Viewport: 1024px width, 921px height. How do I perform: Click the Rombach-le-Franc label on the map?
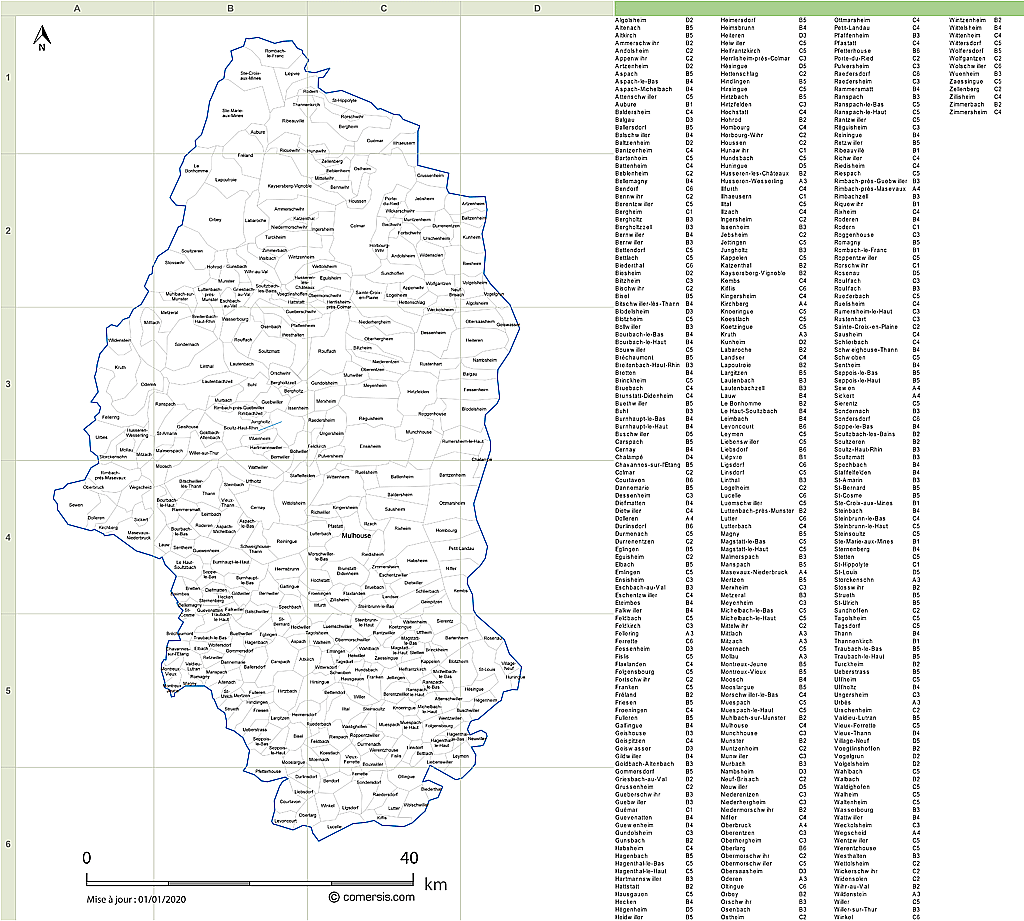click(x=275, y=54)
